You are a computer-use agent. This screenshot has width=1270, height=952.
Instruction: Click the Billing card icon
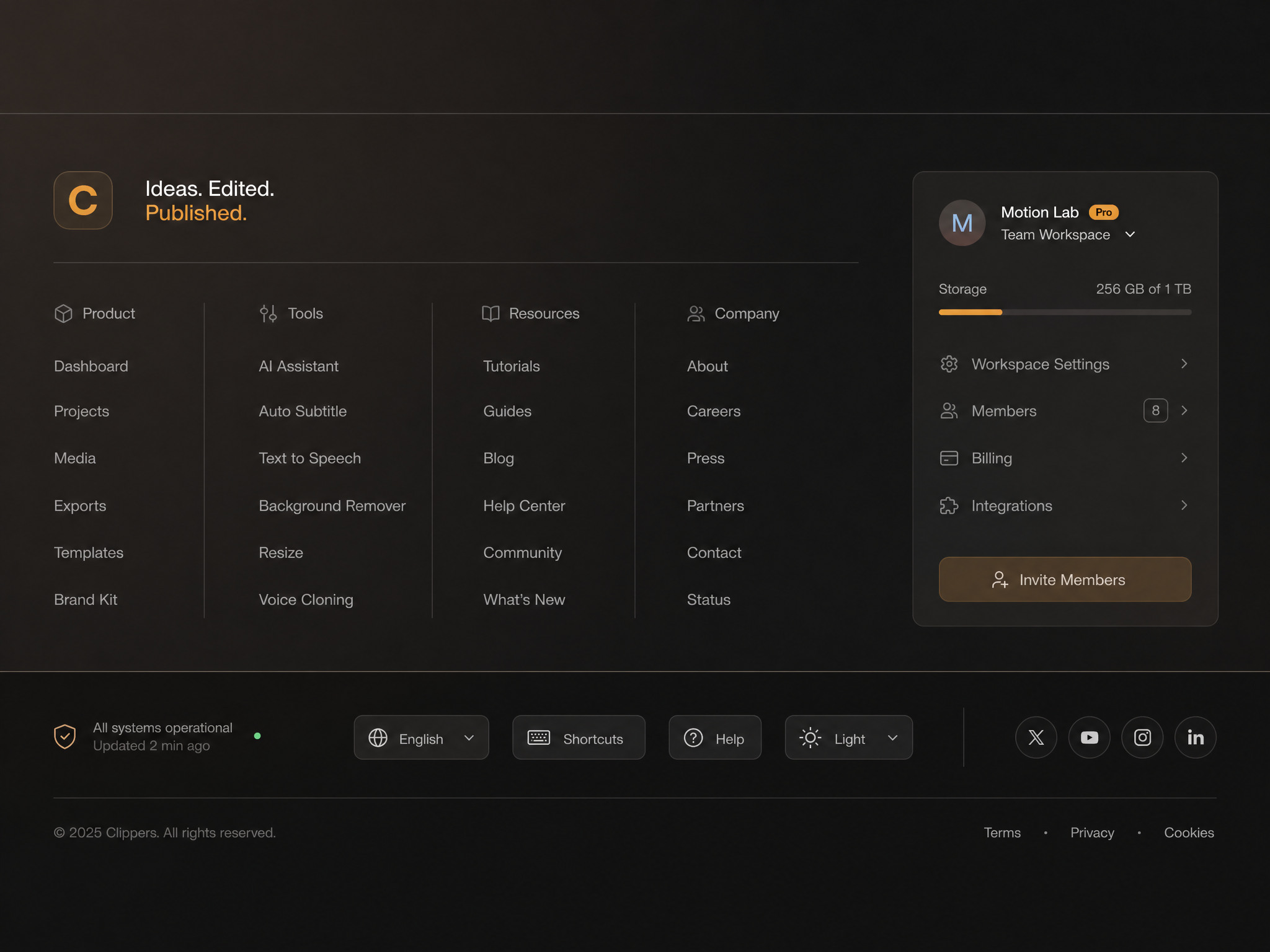tap(949, 458)
